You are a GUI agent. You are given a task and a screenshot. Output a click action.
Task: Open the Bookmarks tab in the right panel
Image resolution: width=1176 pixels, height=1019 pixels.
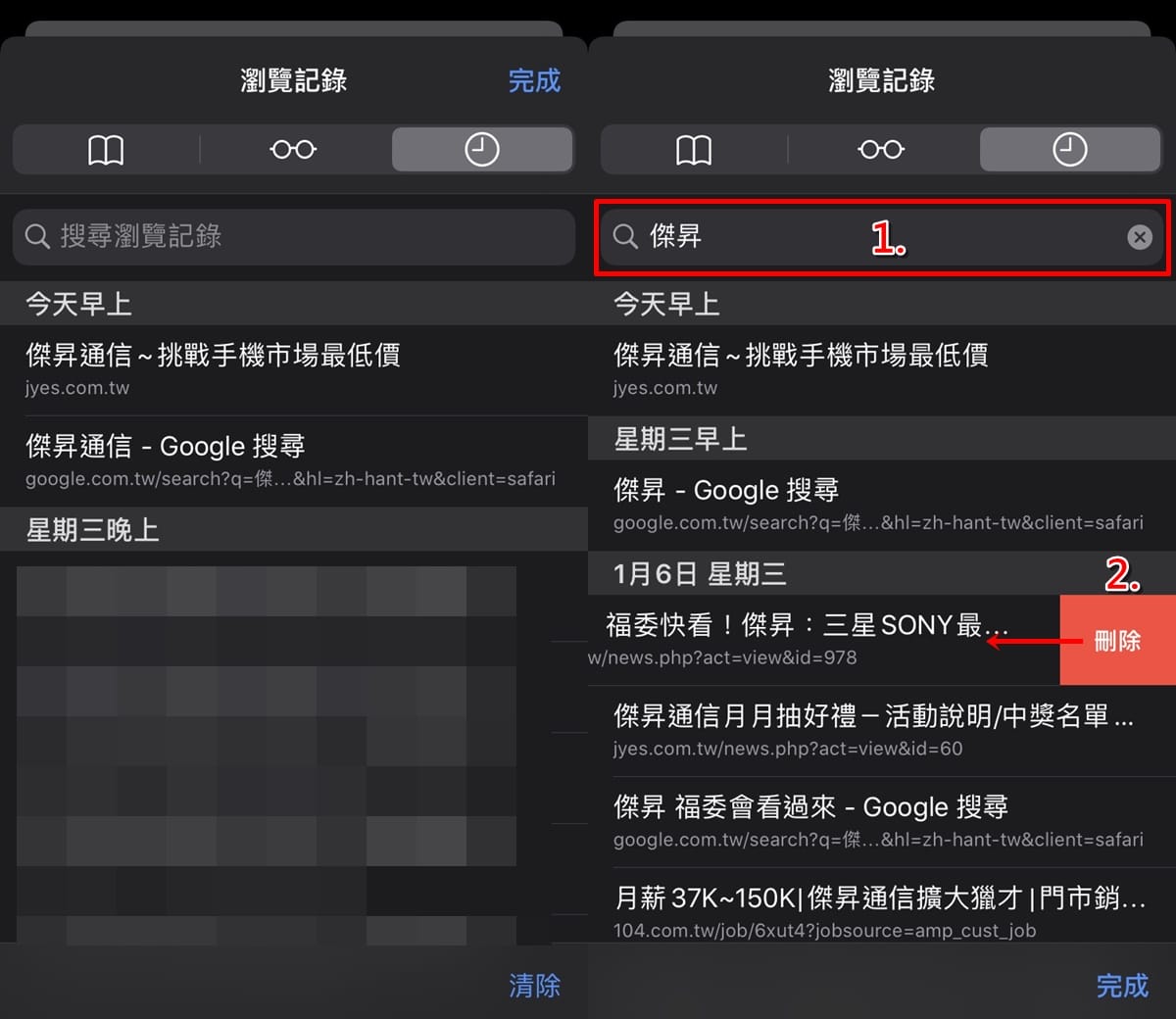[694, 150]
